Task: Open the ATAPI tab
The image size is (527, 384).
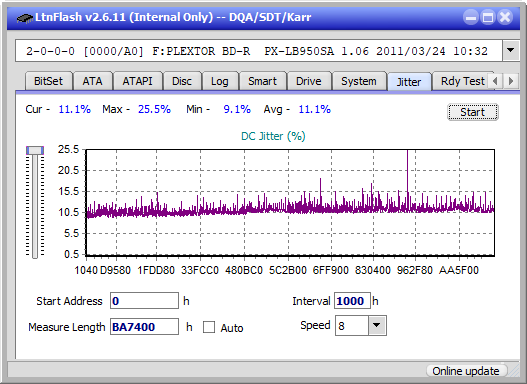Action: pyautogui.click(x=137, y=81)
